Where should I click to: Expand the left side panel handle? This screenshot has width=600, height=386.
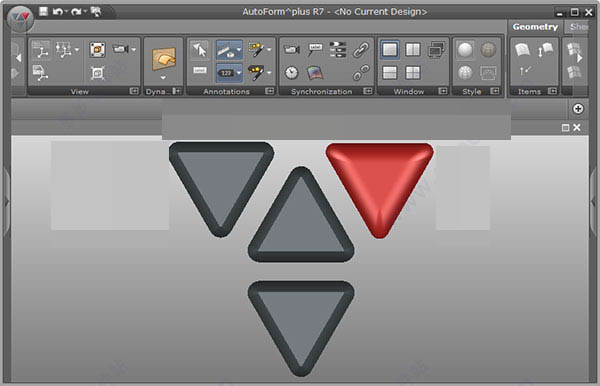click(x=6, y=202)
